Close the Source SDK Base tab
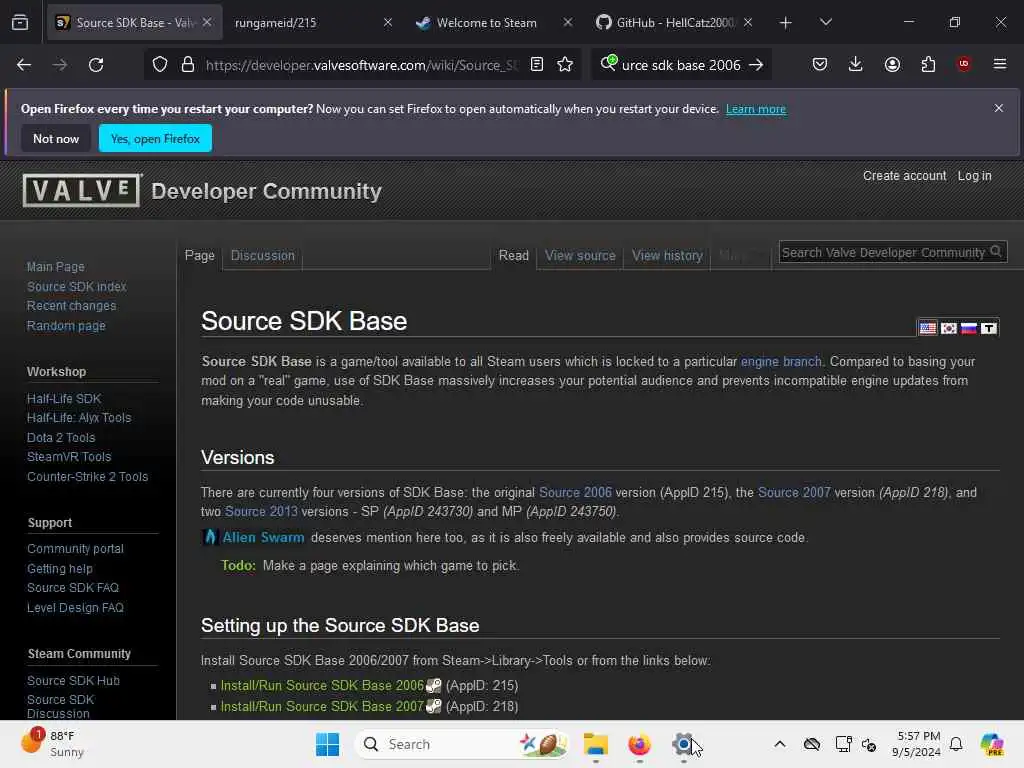 coord(207,22)
